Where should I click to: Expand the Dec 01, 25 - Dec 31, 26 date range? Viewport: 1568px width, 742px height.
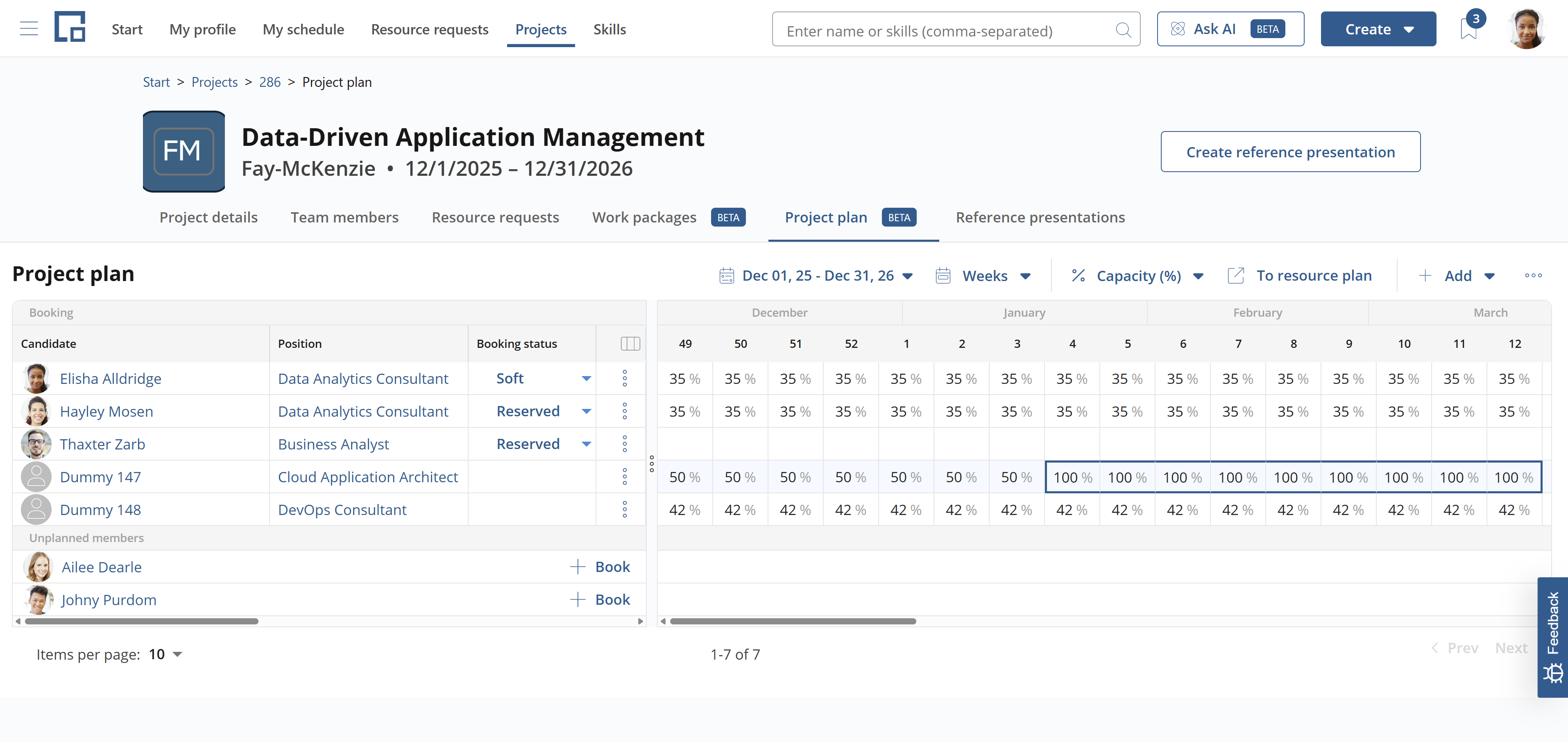816,276
